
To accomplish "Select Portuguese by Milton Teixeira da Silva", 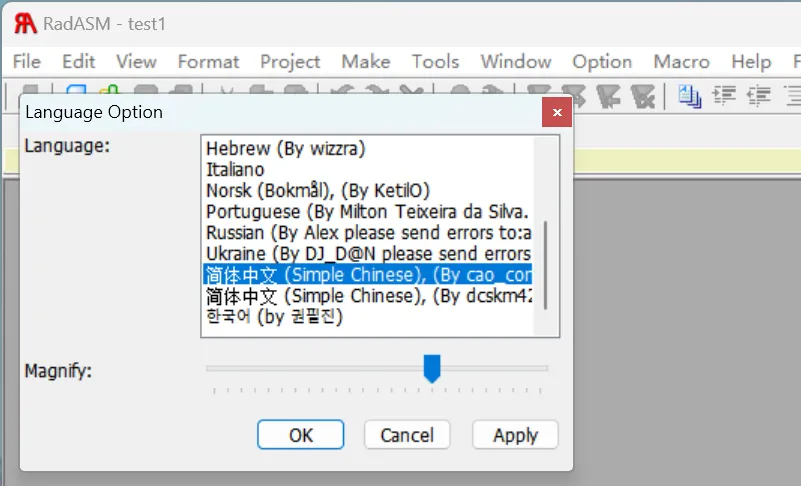I will click(x=367, y=212).
